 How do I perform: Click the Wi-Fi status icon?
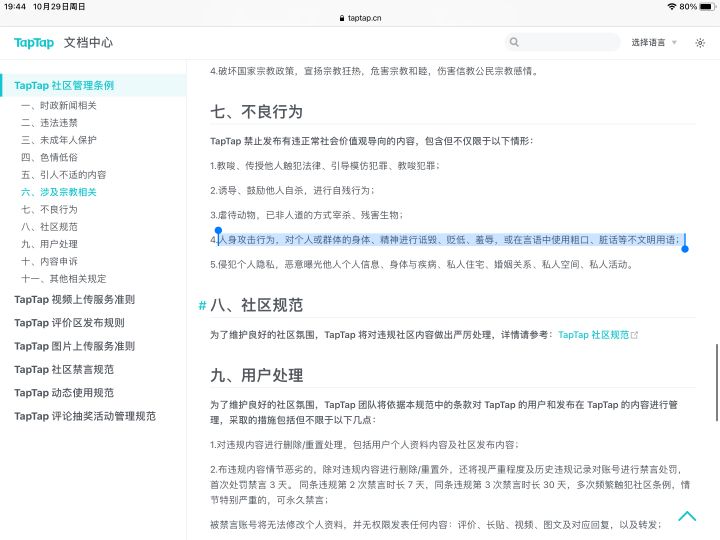(672, 6)
